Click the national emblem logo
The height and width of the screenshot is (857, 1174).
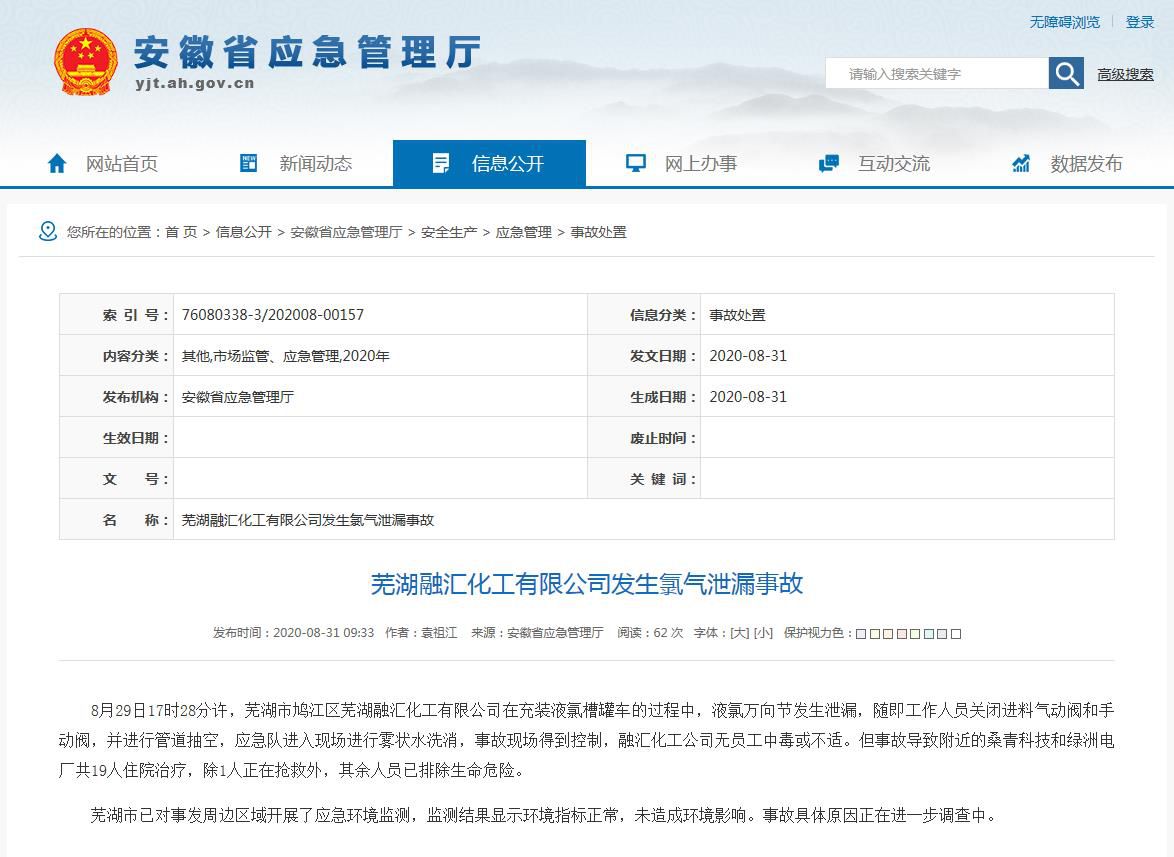pos(86,61)
